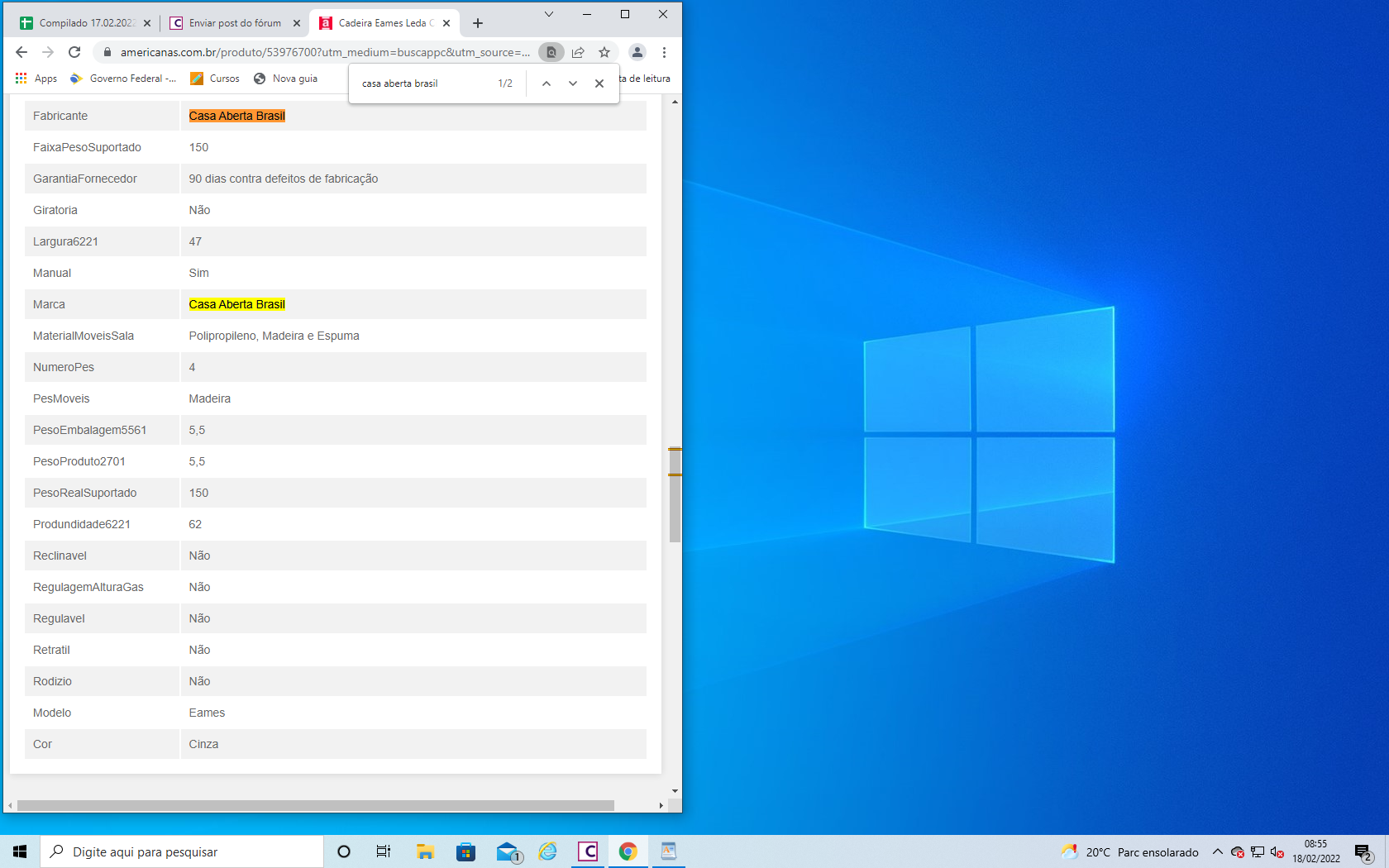Close the find-in-page bar
This screenshot has width=1389, height=868.
pyautogui.click(x=599, y=83)
